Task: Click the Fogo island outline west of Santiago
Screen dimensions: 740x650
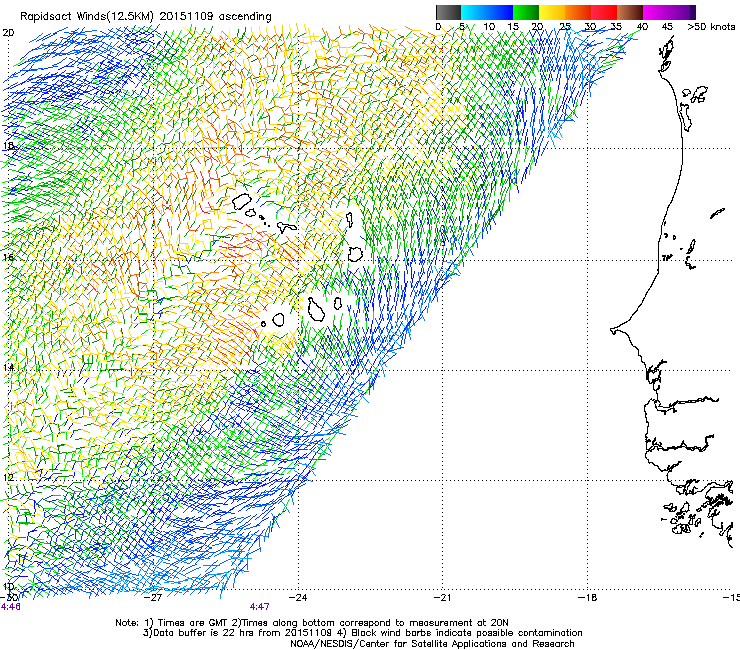Action: (278, 320)
